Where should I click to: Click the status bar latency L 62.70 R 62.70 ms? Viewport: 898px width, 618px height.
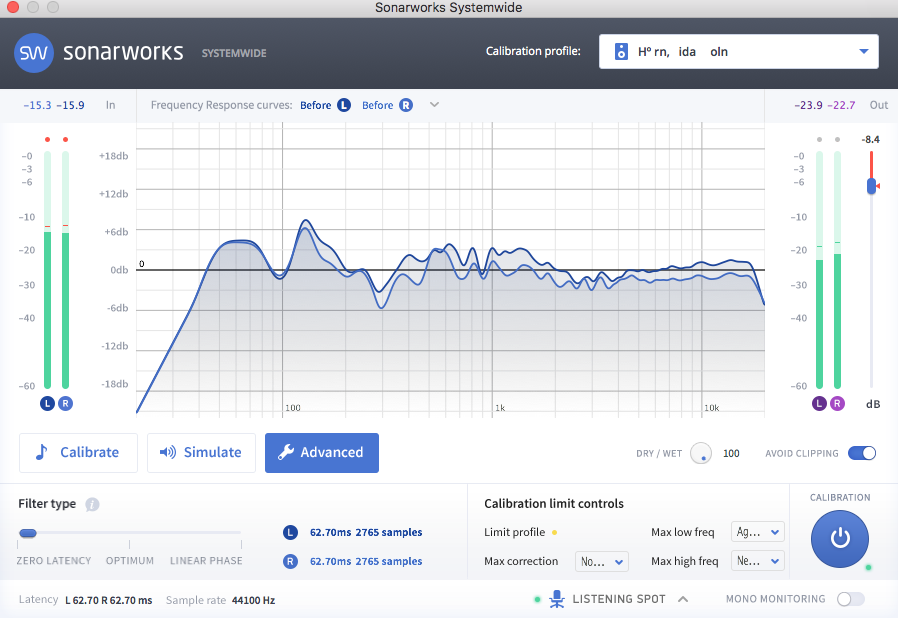click(109, 600)
